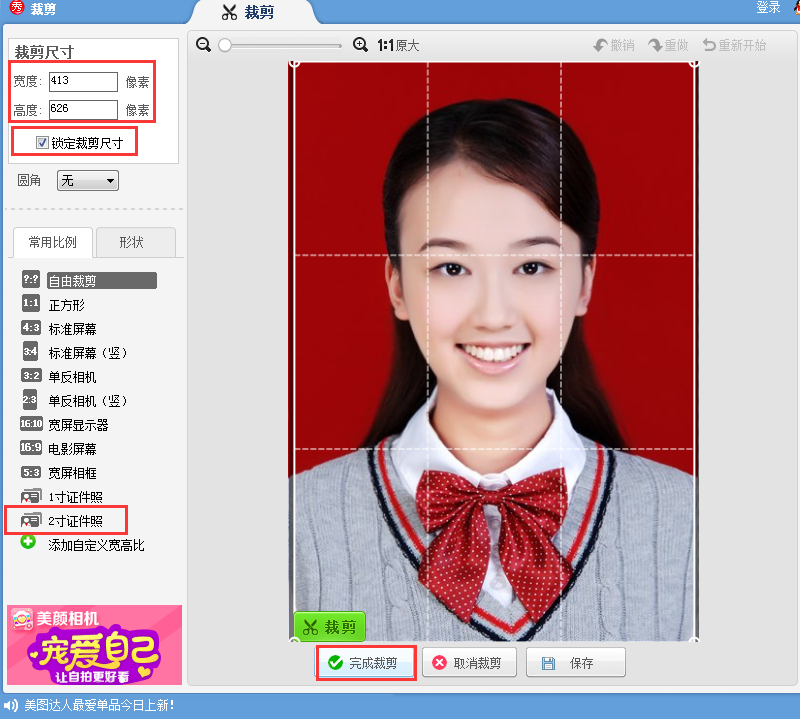800x719 pixels.
Task: Click the 保存 save button
Action: click(575, 663)
